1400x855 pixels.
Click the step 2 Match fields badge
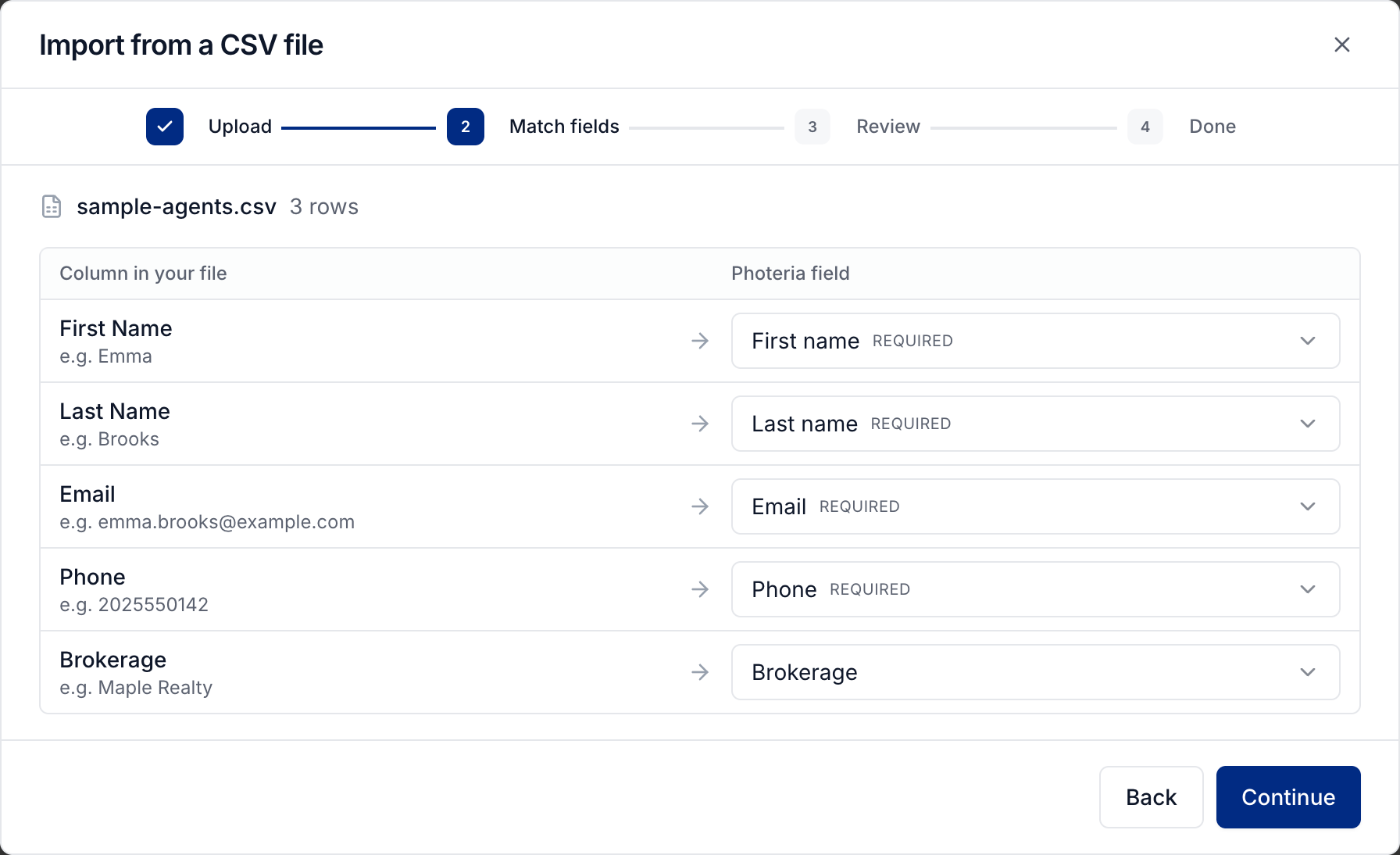click(x=466, y=127)
